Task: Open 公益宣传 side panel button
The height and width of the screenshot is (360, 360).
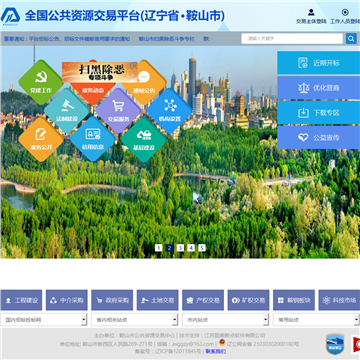Action: pyautogui.click(x=318, y=137)
